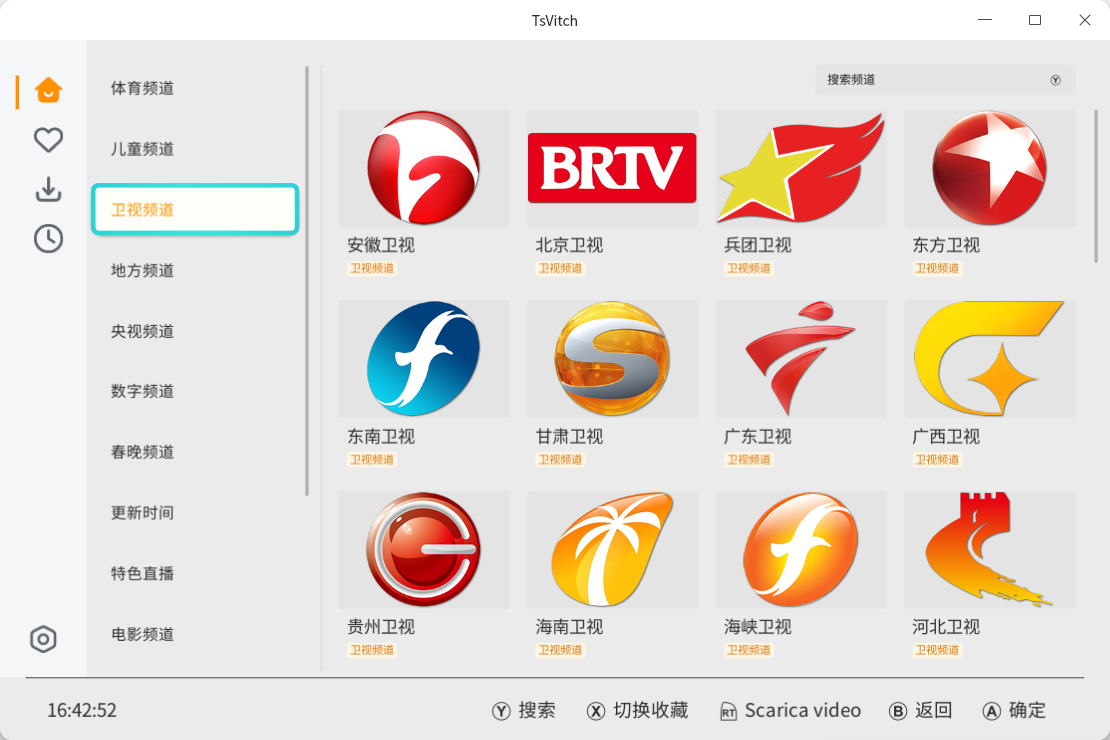The height and width of the screenshot is (740, 1110).
Task: Open history using the clock icon
Action: pyautogui.click(x=47, y=239)
